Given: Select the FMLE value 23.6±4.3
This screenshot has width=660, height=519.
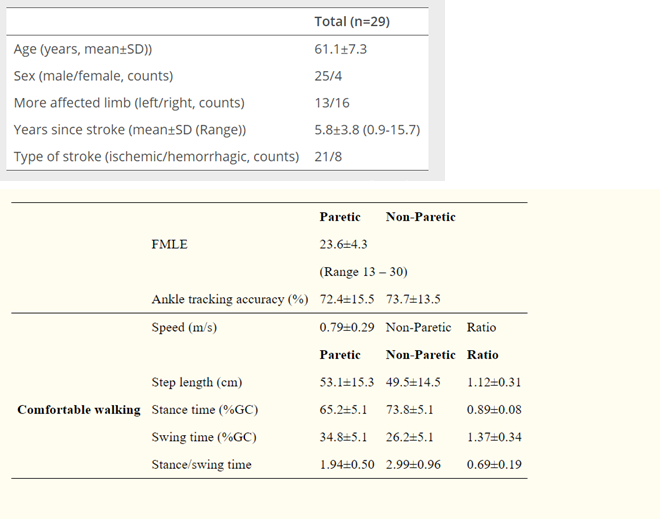Looking at the screenshot, I should click(x=343, y=244).
